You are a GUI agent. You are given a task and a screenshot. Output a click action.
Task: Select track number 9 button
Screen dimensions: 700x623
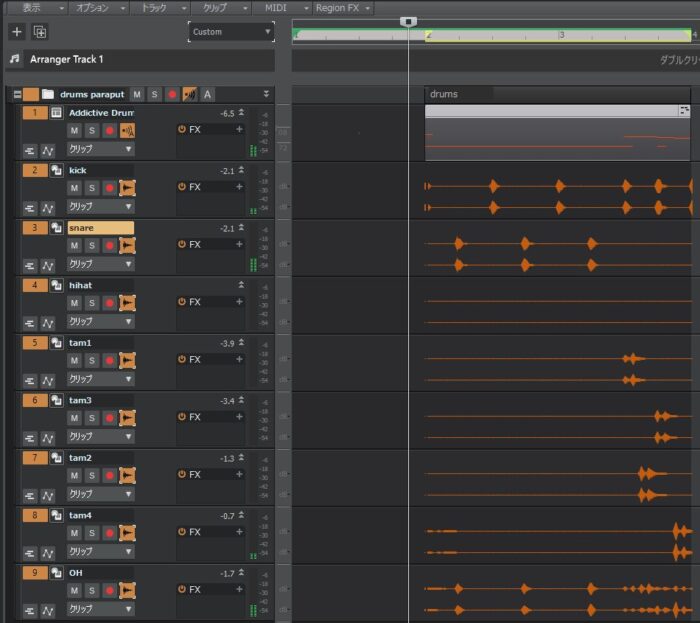pos(35,573)
